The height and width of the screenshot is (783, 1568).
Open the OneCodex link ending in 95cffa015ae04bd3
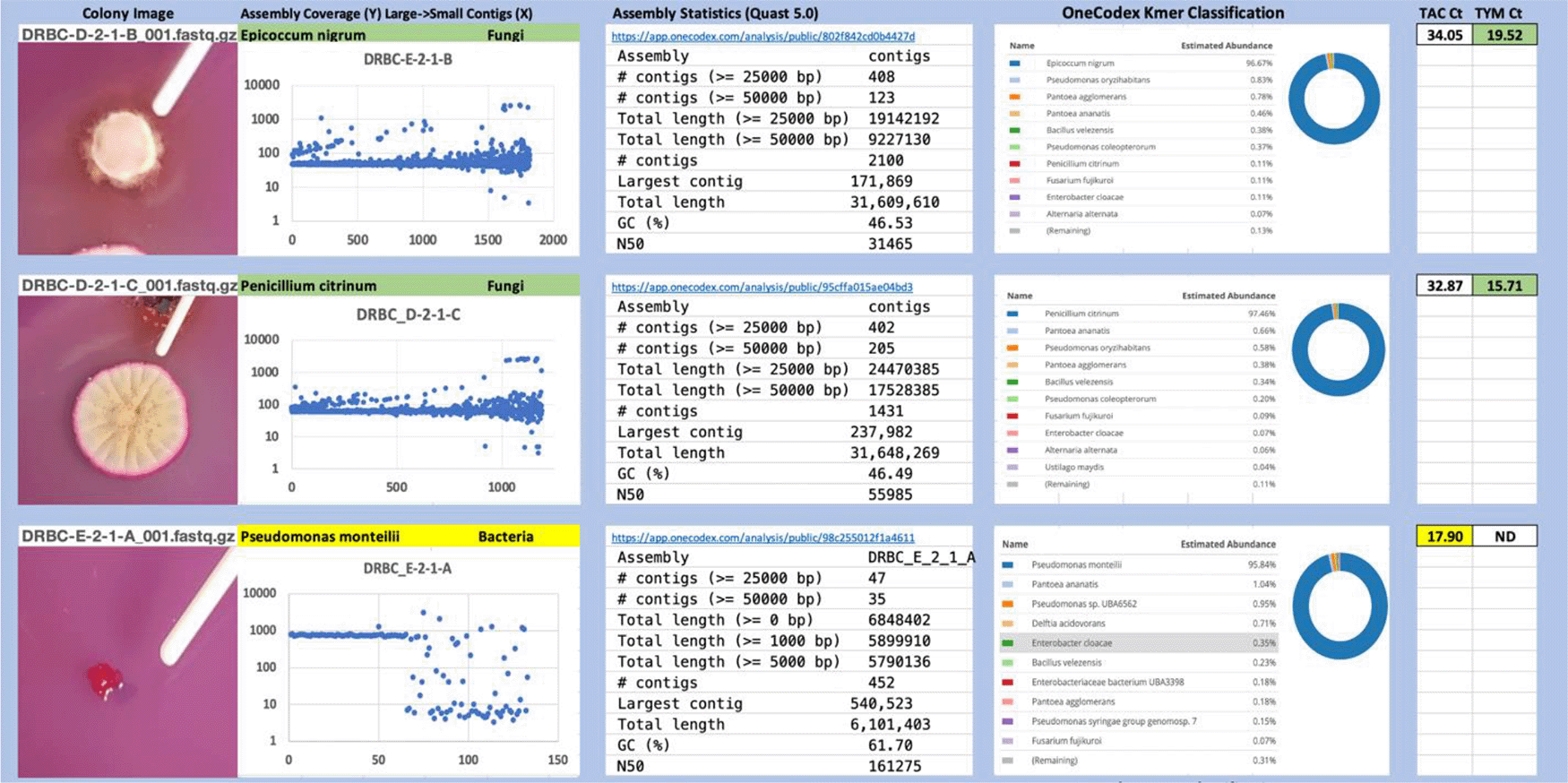[762, 288]
